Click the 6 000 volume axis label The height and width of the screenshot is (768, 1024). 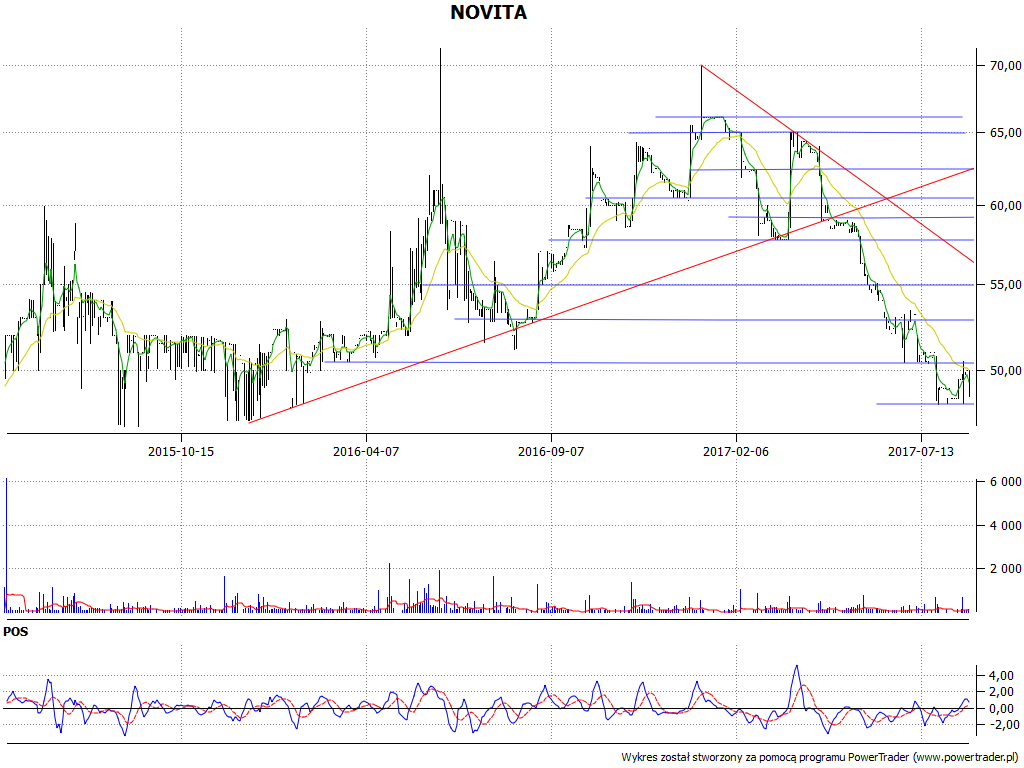click(1002, 482)
